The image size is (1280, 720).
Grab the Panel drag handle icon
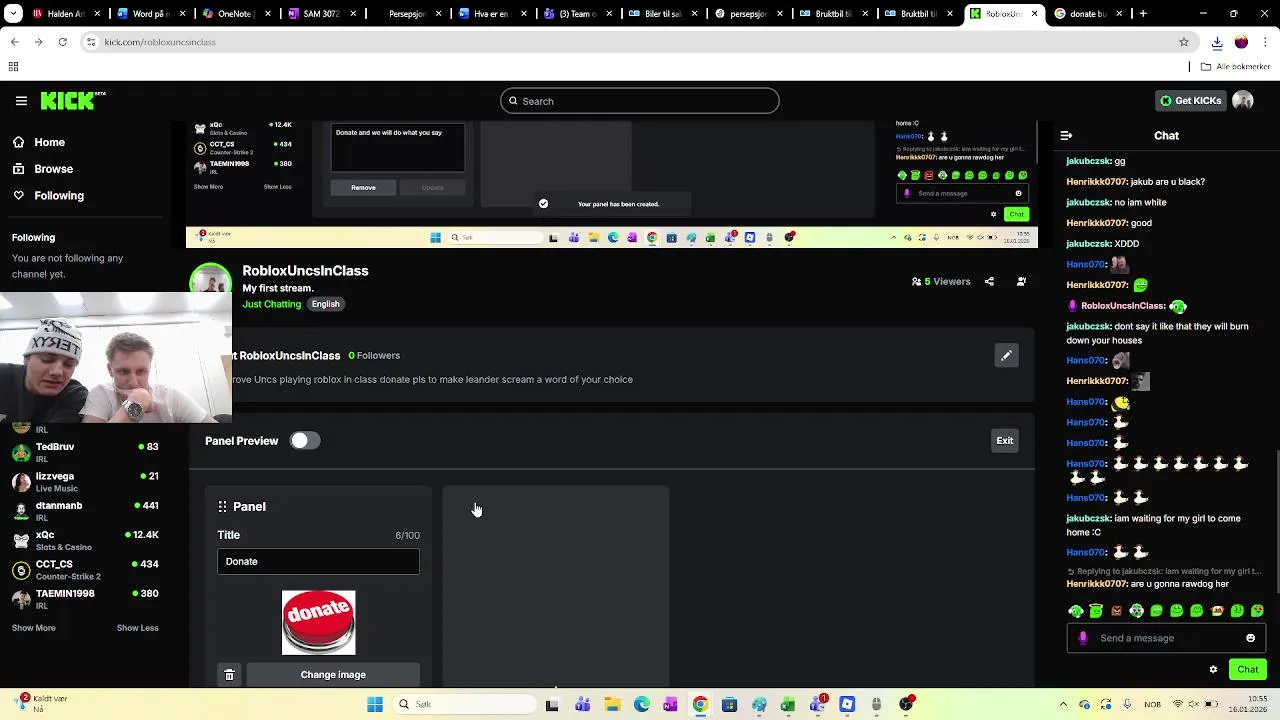[222, 507]
